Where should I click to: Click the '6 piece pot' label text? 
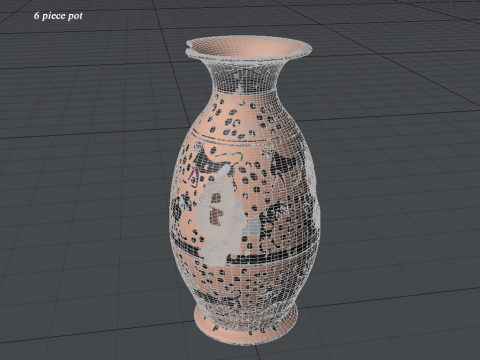tap(58, 16)
